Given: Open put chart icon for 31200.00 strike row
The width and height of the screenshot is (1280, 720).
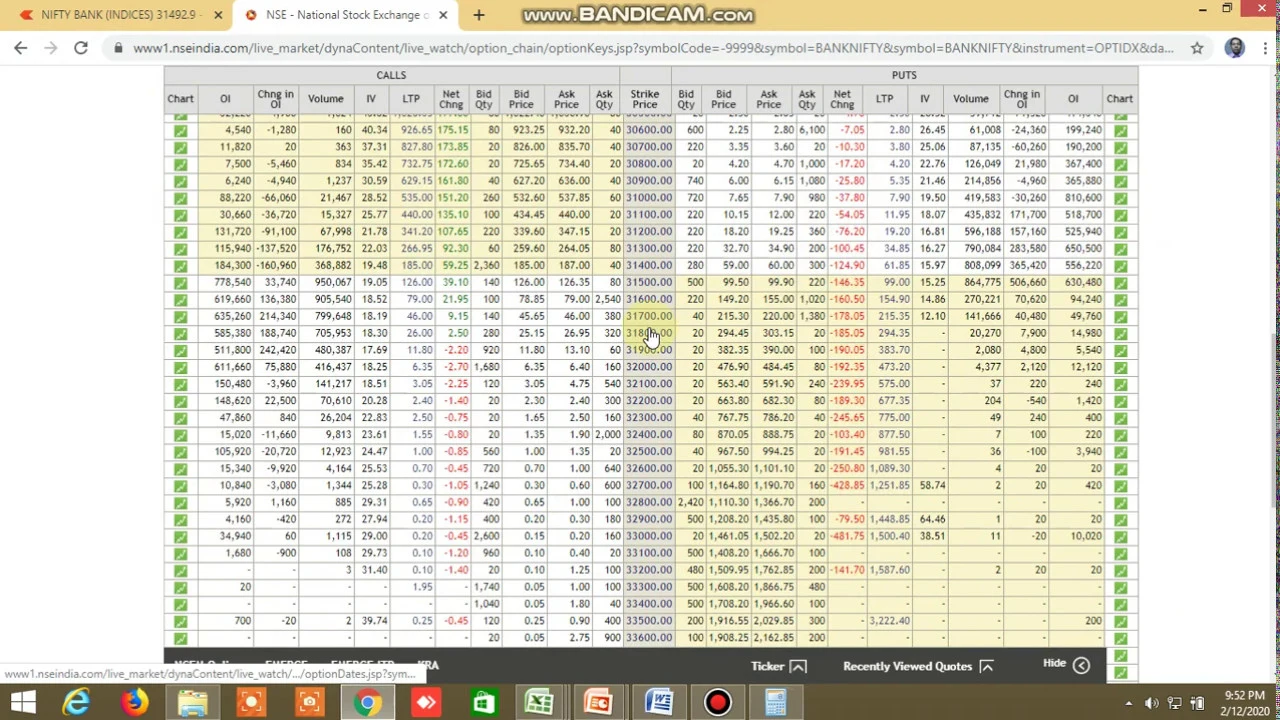Looking at the screenshot, I should coord(1120,232).
